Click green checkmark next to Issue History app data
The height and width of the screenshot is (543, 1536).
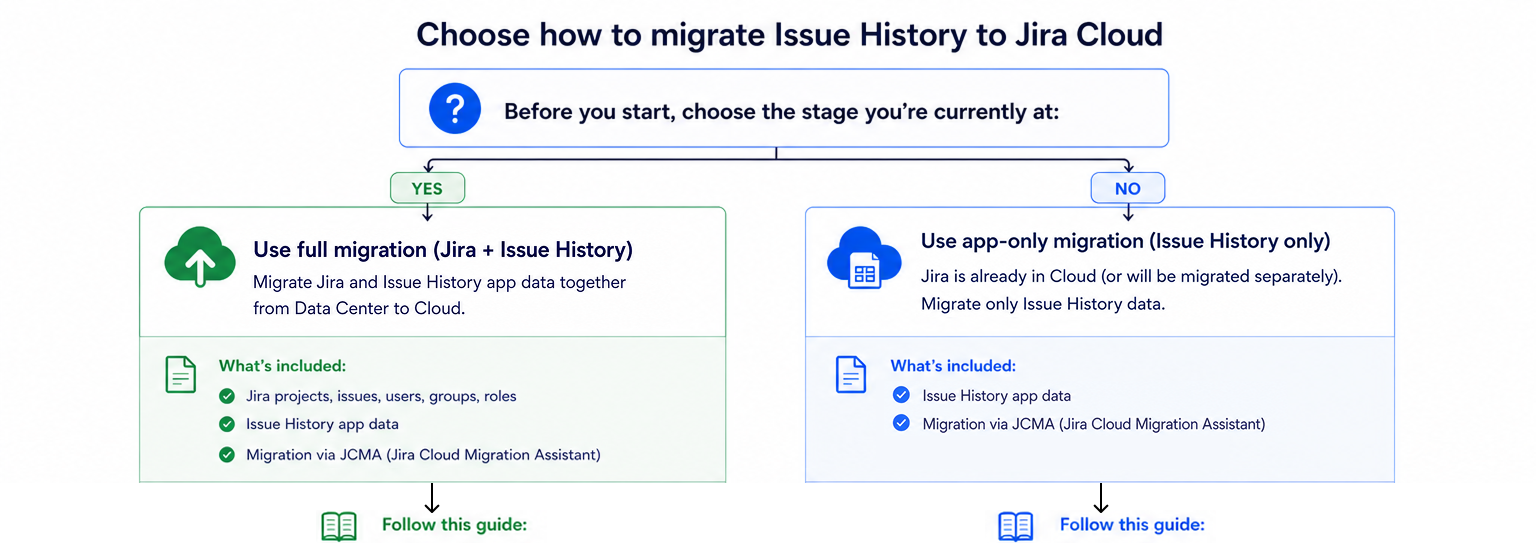[x=227, y=425]
